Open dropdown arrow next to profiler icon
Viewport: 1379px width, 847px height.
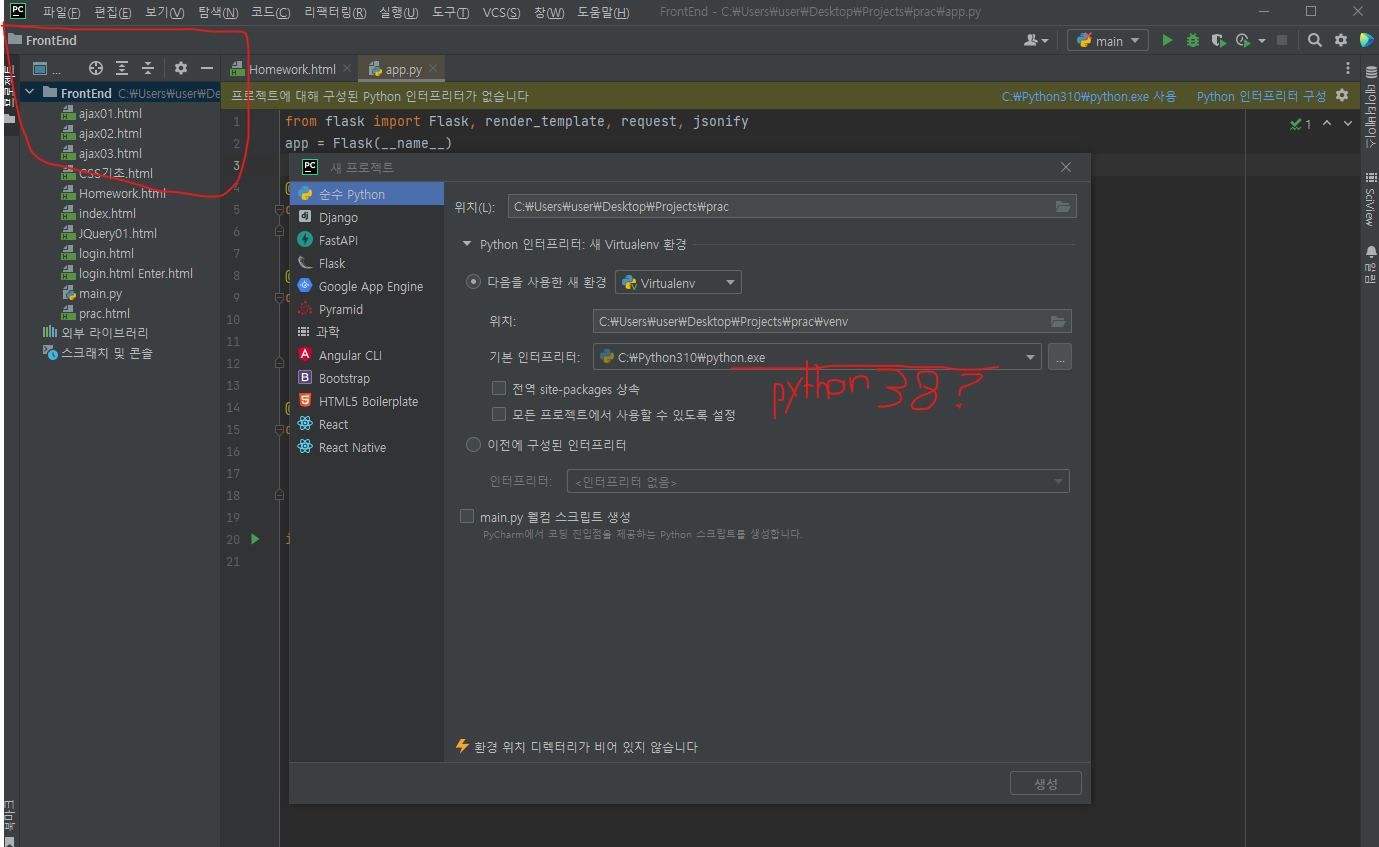click(x=1262, y=41)
